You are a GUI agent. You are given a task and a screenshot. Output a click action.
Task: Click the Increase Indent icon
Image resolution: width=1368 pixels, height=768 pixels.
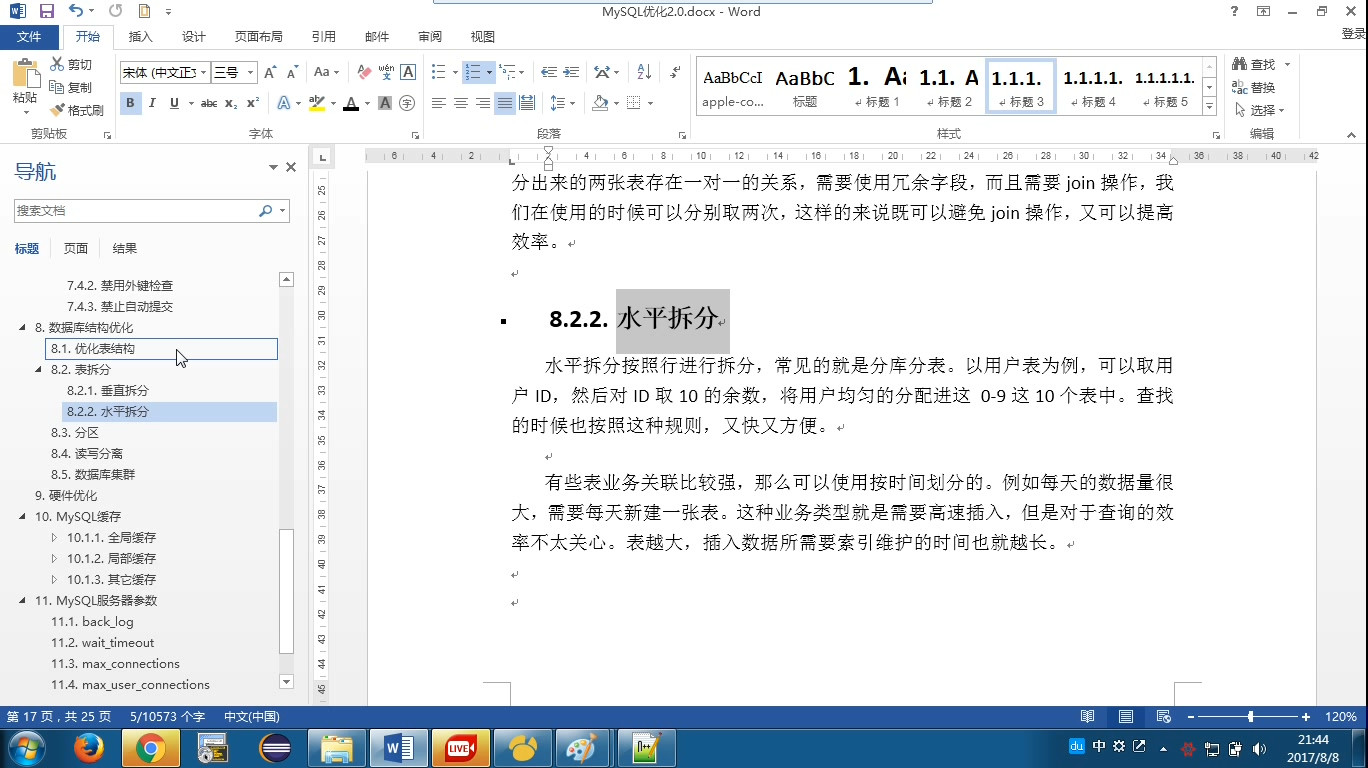pyautogui.click(x=571, y=72)
